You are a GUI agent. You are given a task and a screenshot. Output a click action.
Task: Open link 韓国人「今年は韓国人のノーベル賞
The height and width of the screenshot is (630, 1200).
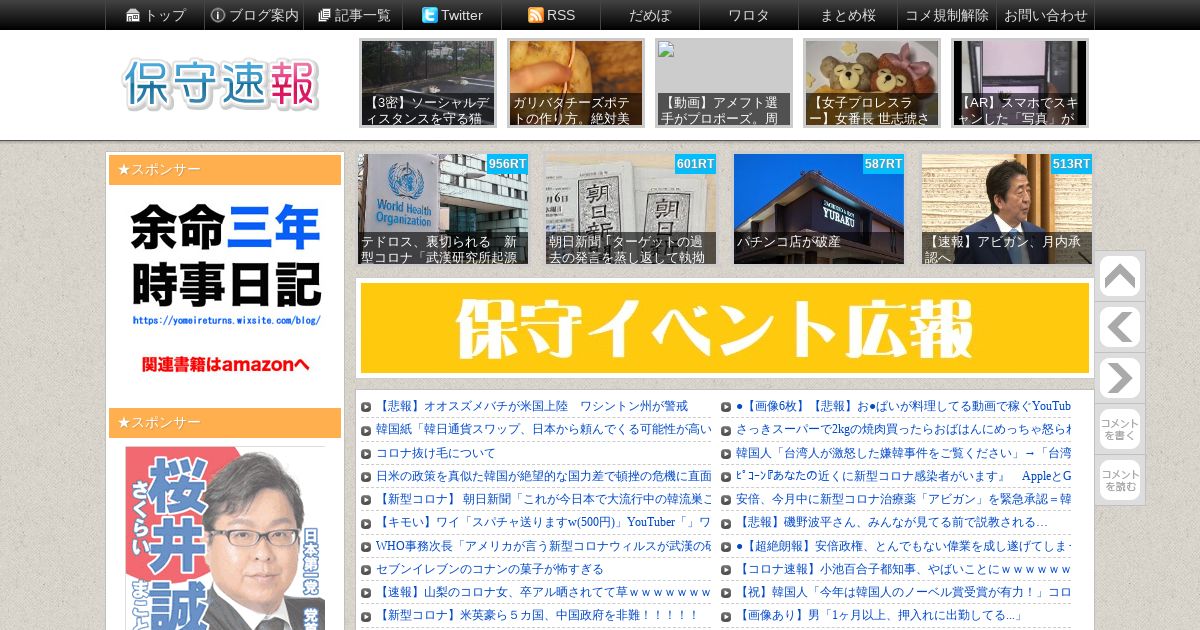click(x=903, y=592)
